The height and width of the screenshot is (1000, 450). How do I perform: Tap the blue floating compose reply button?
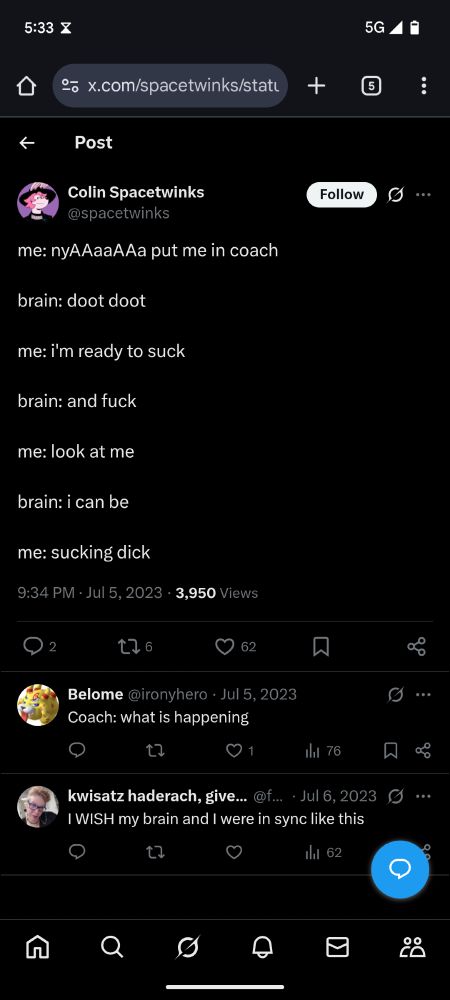coord(400,869)
